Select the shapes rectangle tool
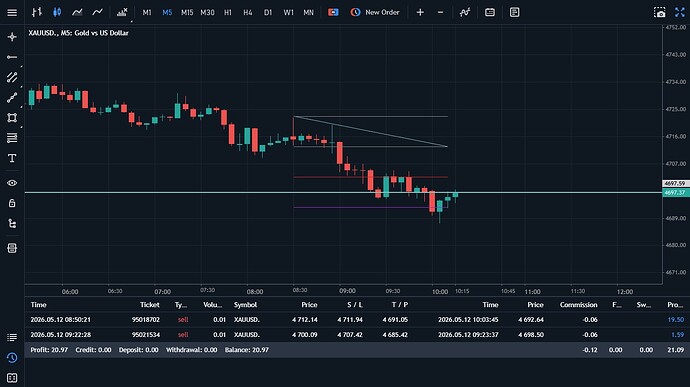This screenshot has height=387, width=690. click(x=12, y=118)
